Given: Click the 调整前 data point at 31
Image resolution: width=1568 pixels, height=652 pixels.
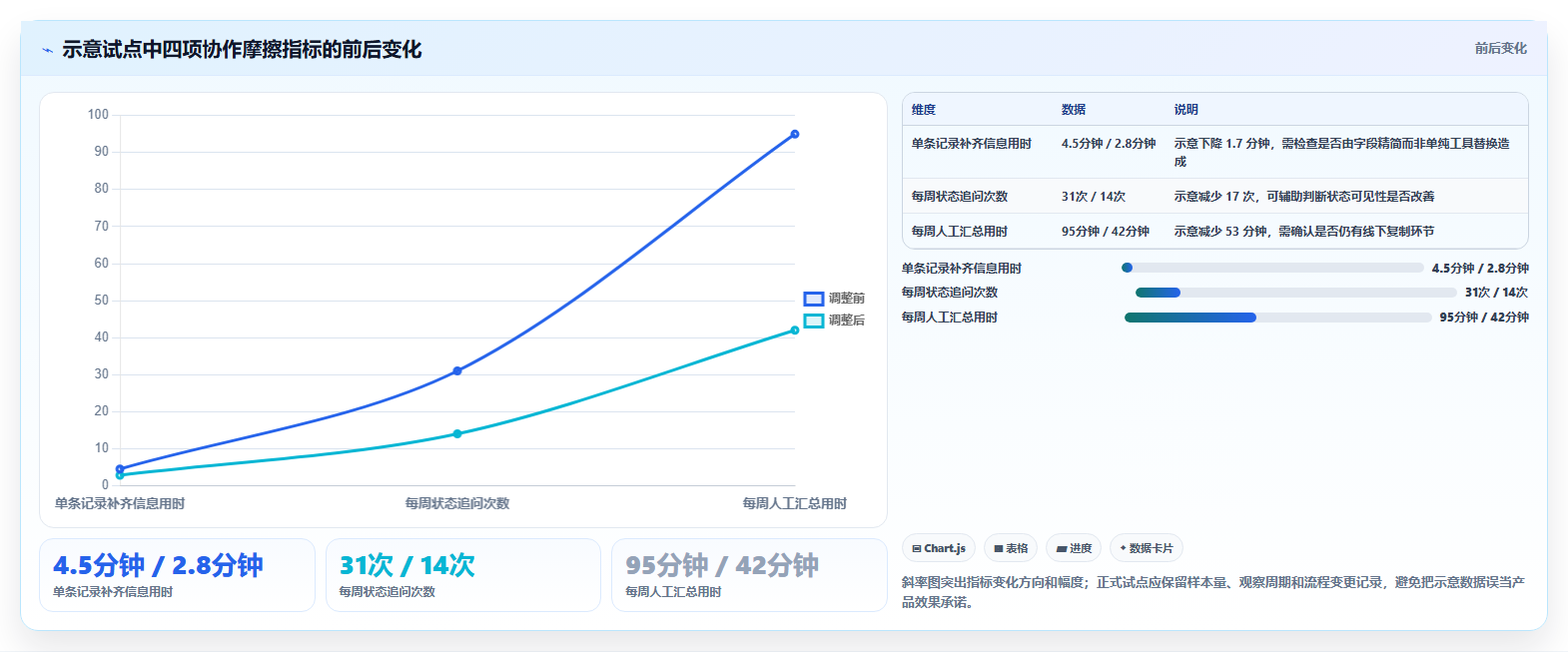Looking at the screenshot, I should (x=457, y=370).
